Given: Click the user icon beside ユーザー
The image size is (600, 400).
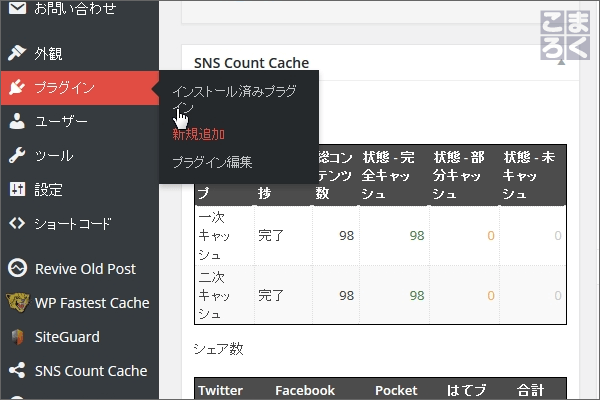Looking at the screenshot, I should 17,121.
